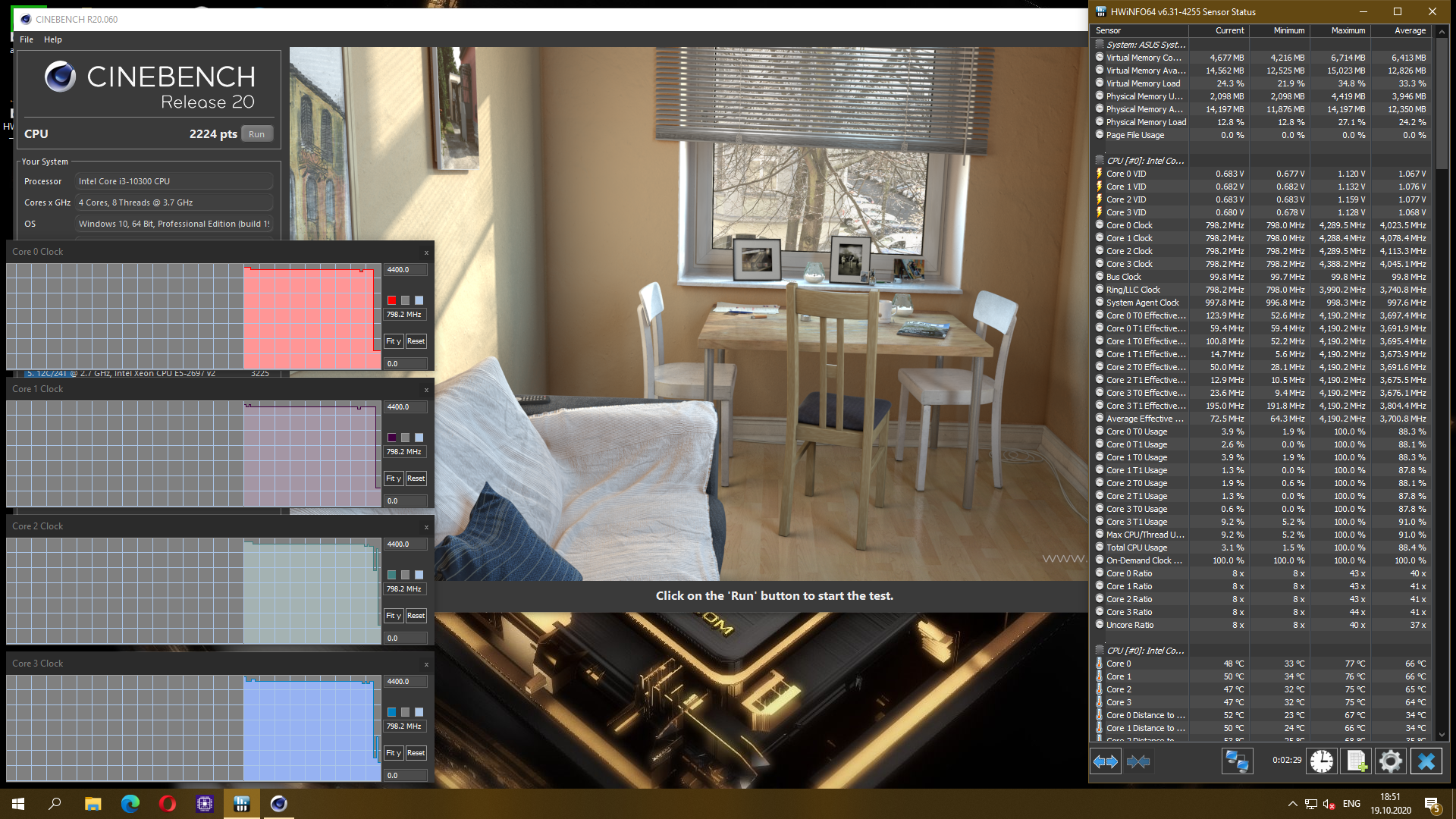Open the Help menu in Cinebench
The image size is (1456, 819).
[x=52, y=39]
